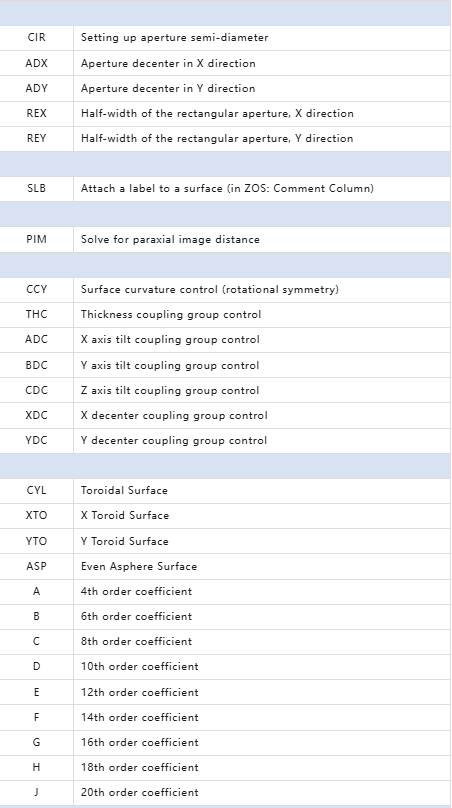Screen dimensions: 452x808
Task: Select the CCY surface curvature control description
Action: 210,290
